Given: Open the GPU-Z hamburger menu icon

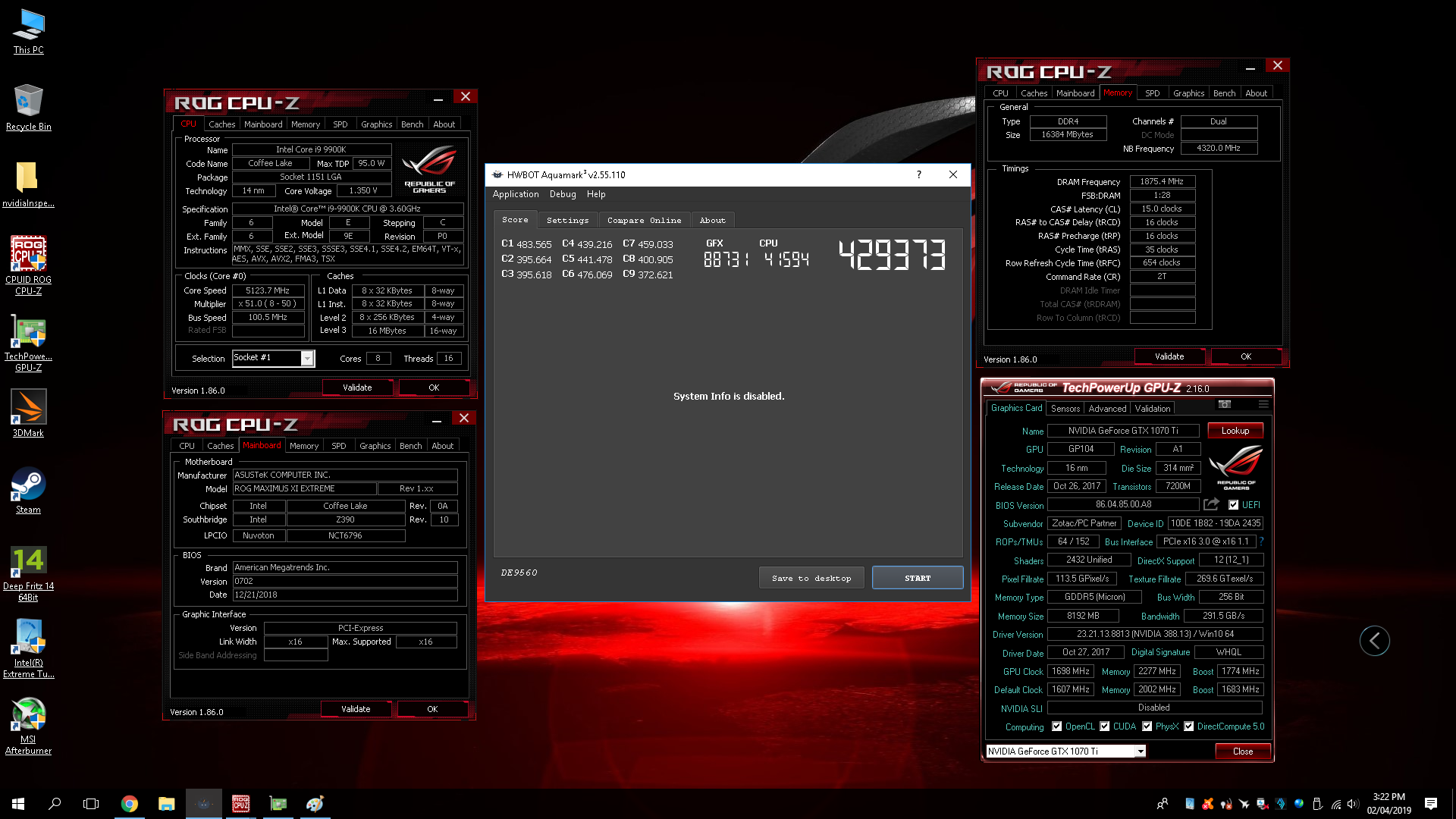Looking at the screenshot, I should click(x=1263, y=404).
